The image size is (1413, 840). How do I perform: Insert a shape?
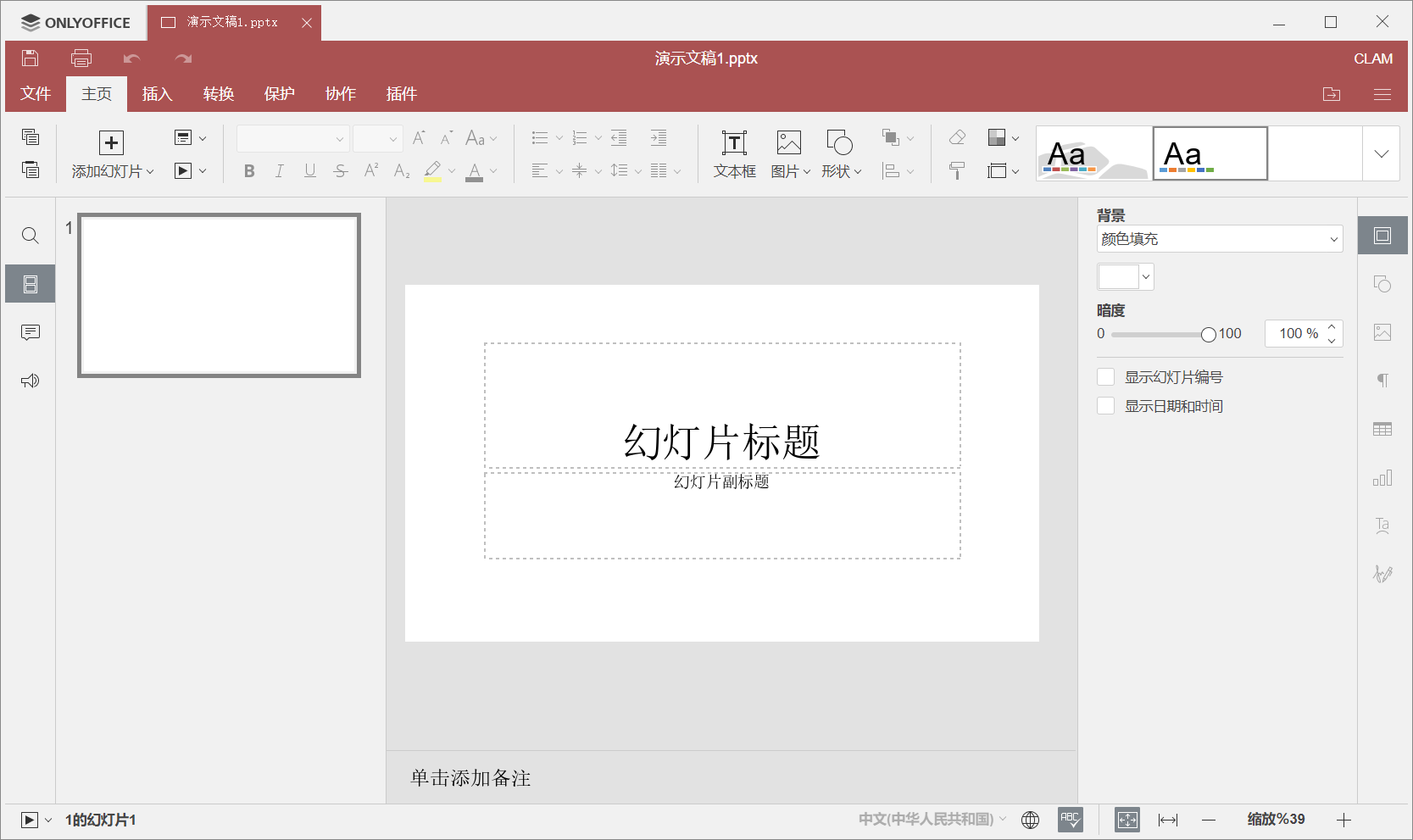837,153
